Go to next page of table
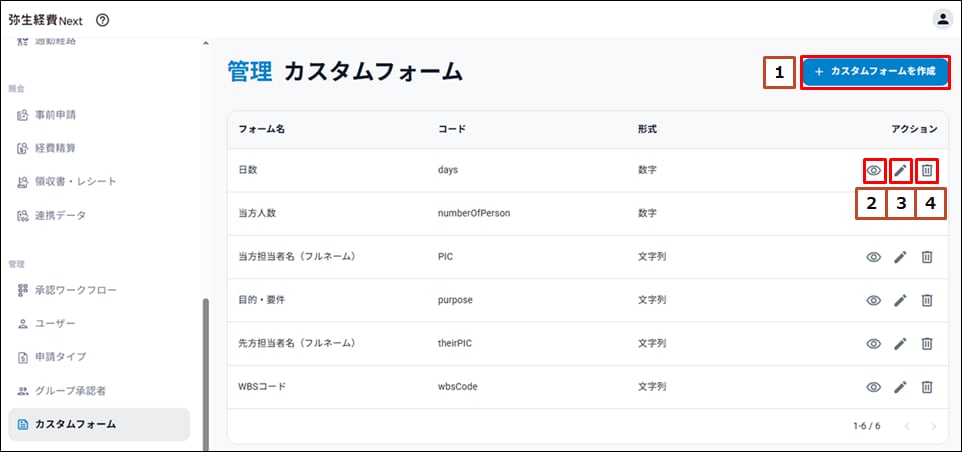The width and height of the screenshot is (962, 452). click(x=933, y=426)
